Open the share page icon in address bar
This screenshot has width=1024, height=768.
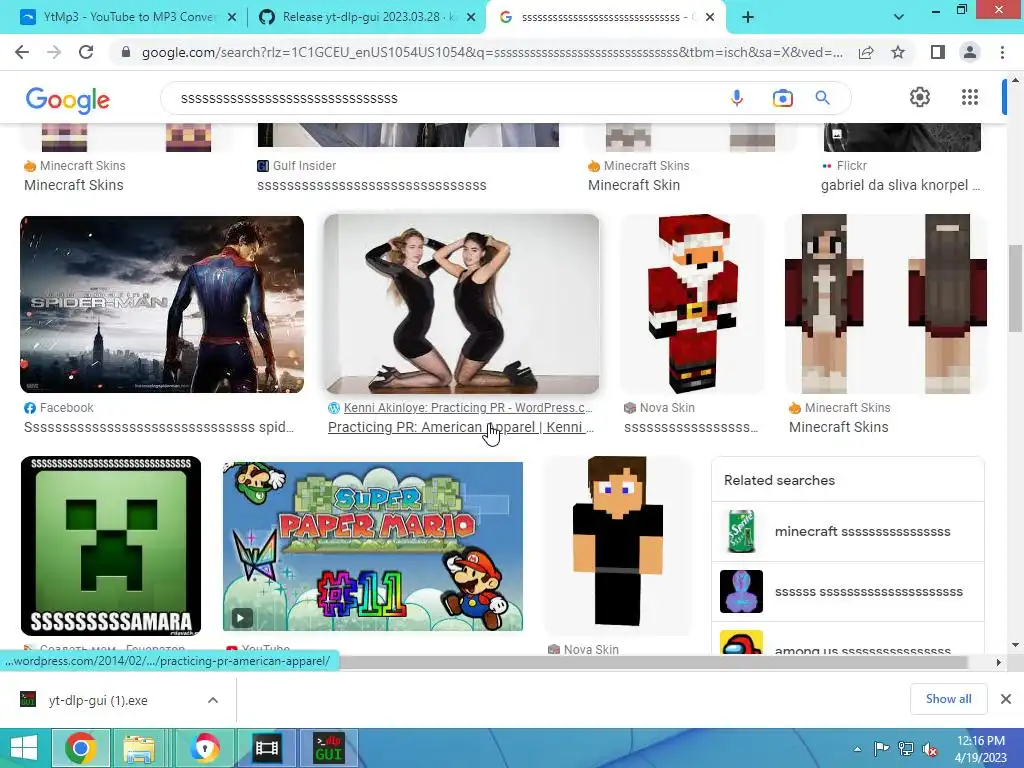click(866, 52)
